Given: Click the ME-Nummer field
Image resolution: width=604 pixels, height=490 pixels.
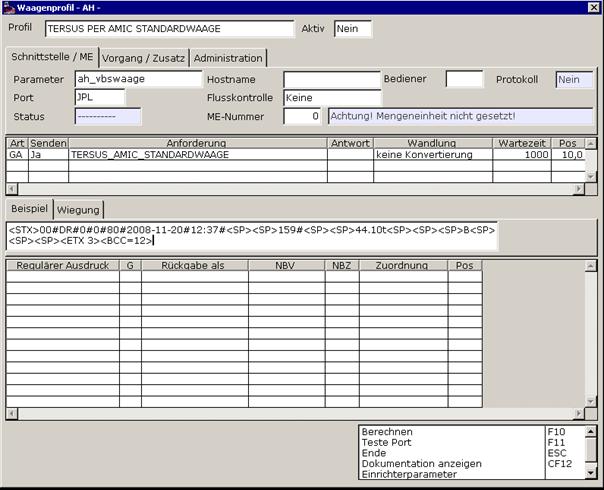Looking at the screenshot, I should coord(302,116).
